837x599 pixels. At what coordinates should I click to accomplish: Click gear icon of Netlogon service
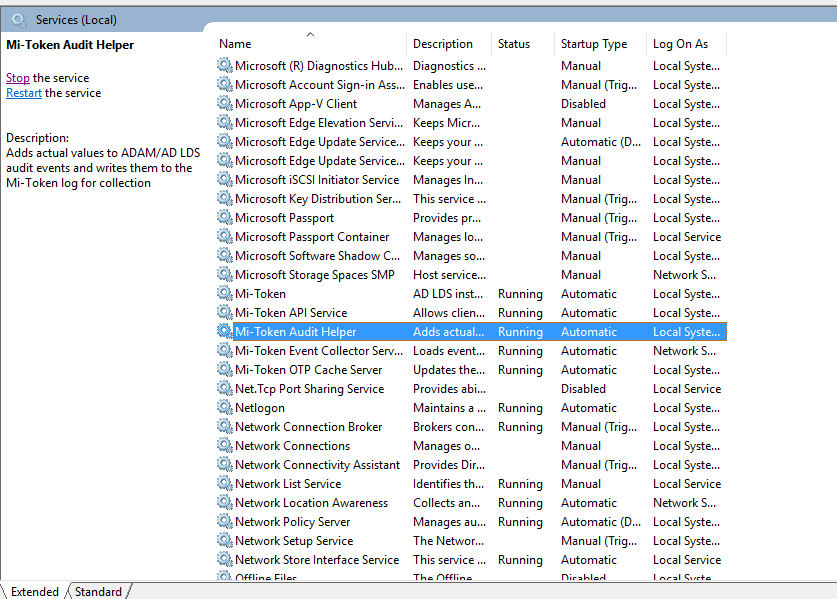(x=224, y=407)
